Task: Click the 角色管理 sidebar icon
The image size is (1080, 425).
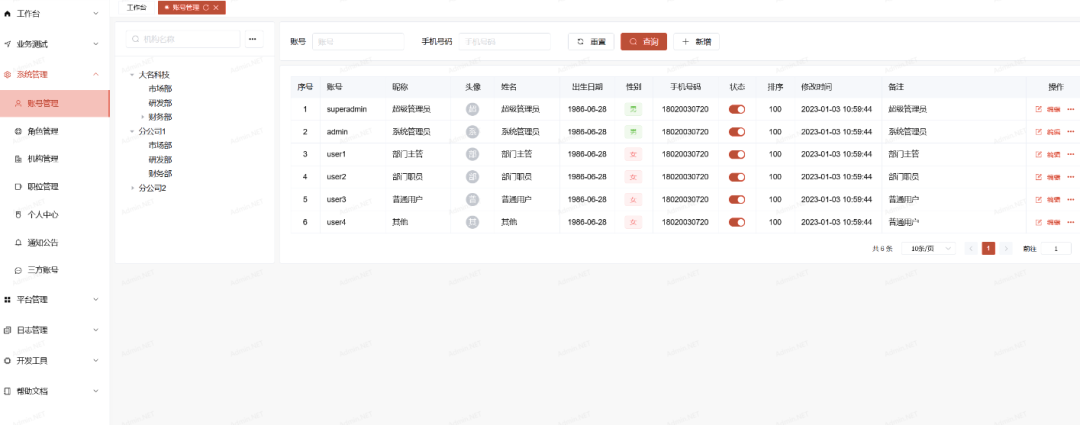Action: 18,132
